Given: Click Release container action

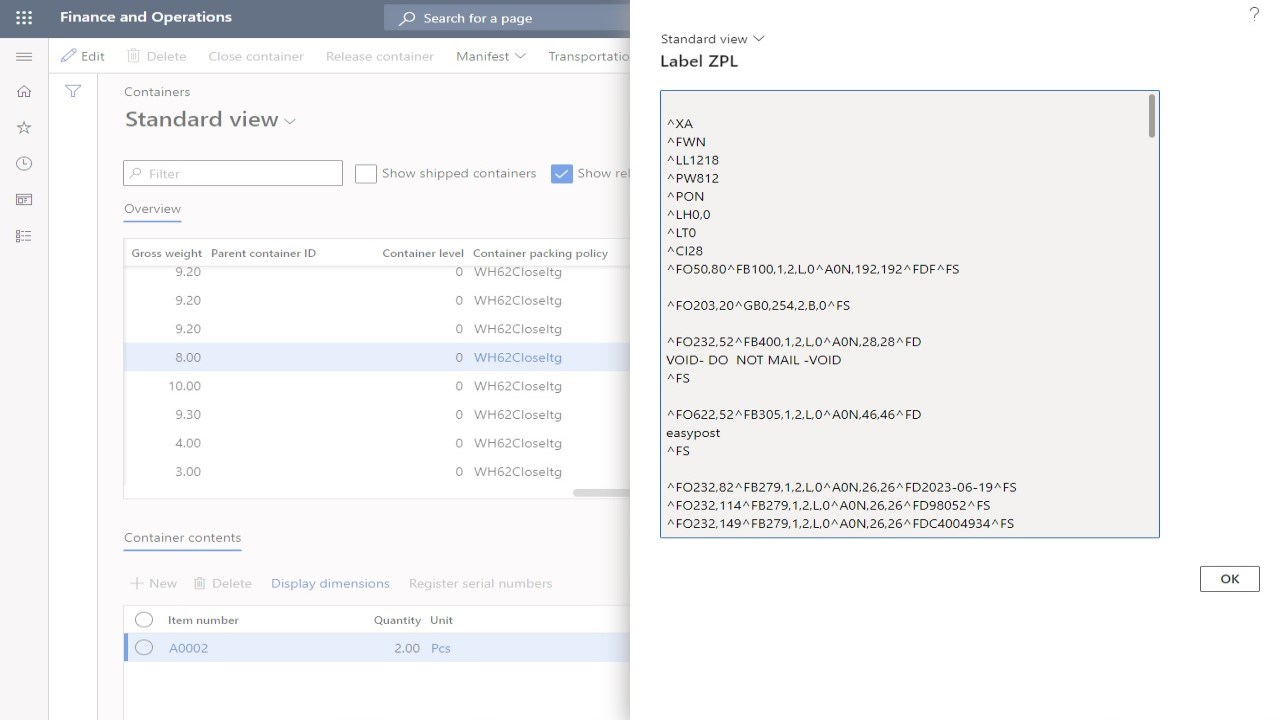Looking at the screenshot, I should [380, 56].
